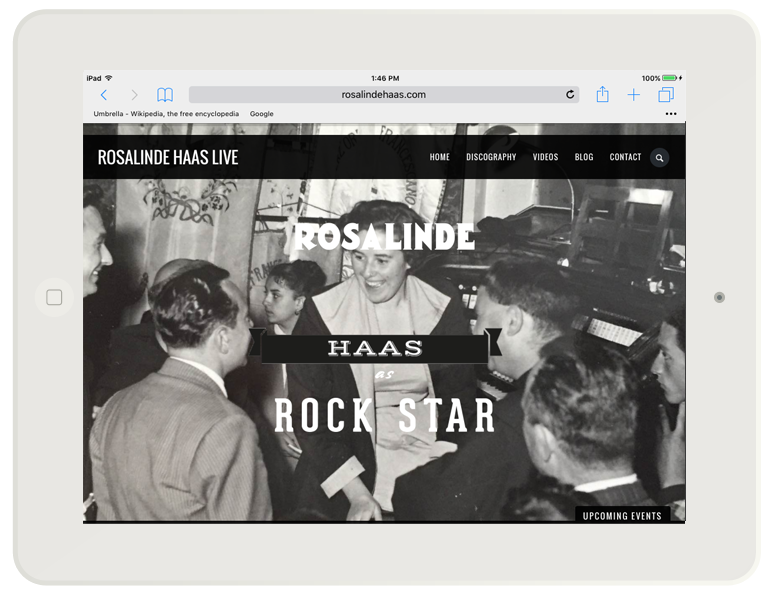Open the CONTACT page
Image resolution: width=769 pixels, height=590 pixels.
pyautogui.click(x=625, y=157)
